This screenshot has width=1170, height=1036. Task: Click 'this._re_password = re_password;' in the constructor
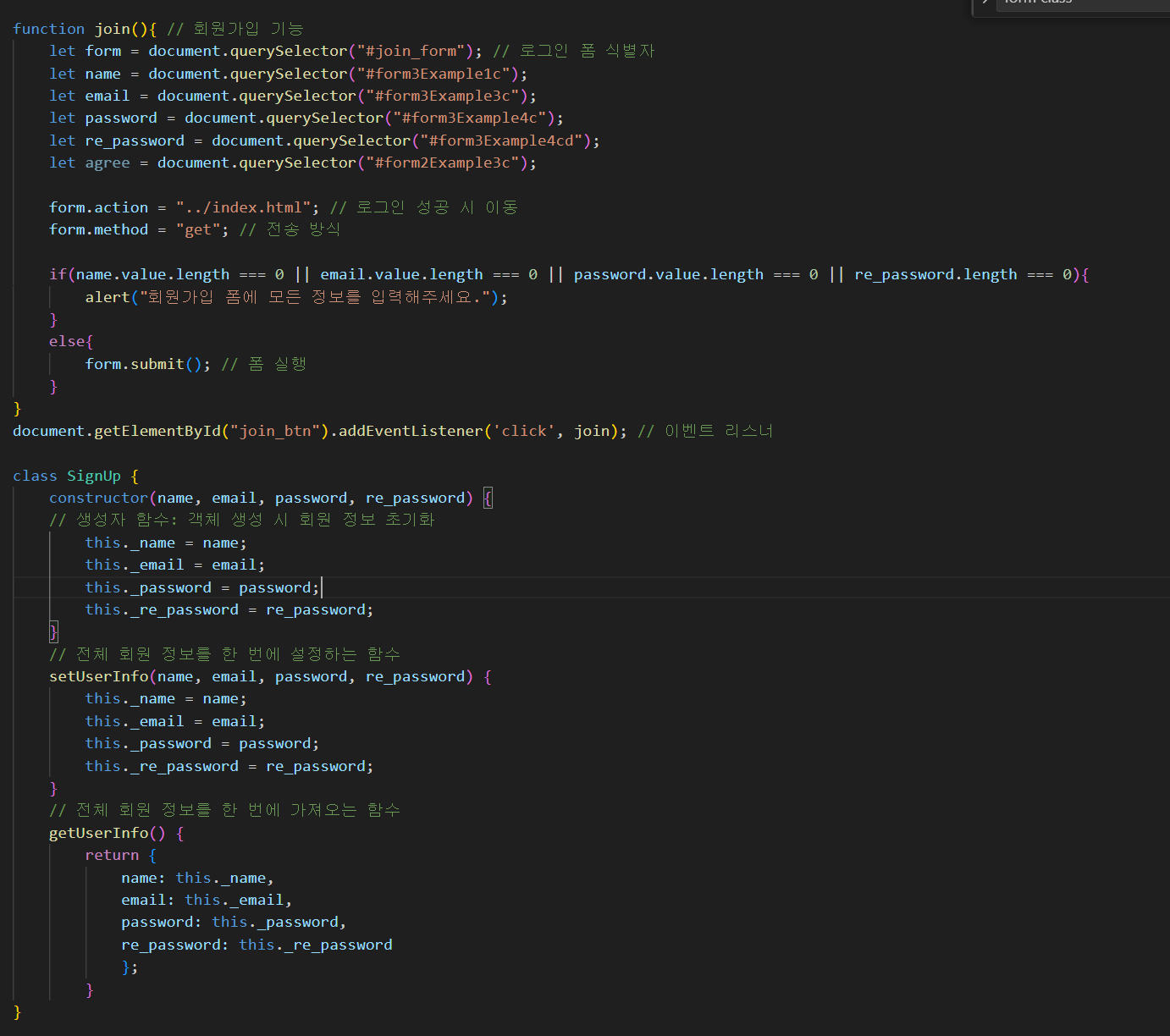click(x=229, y=609)
